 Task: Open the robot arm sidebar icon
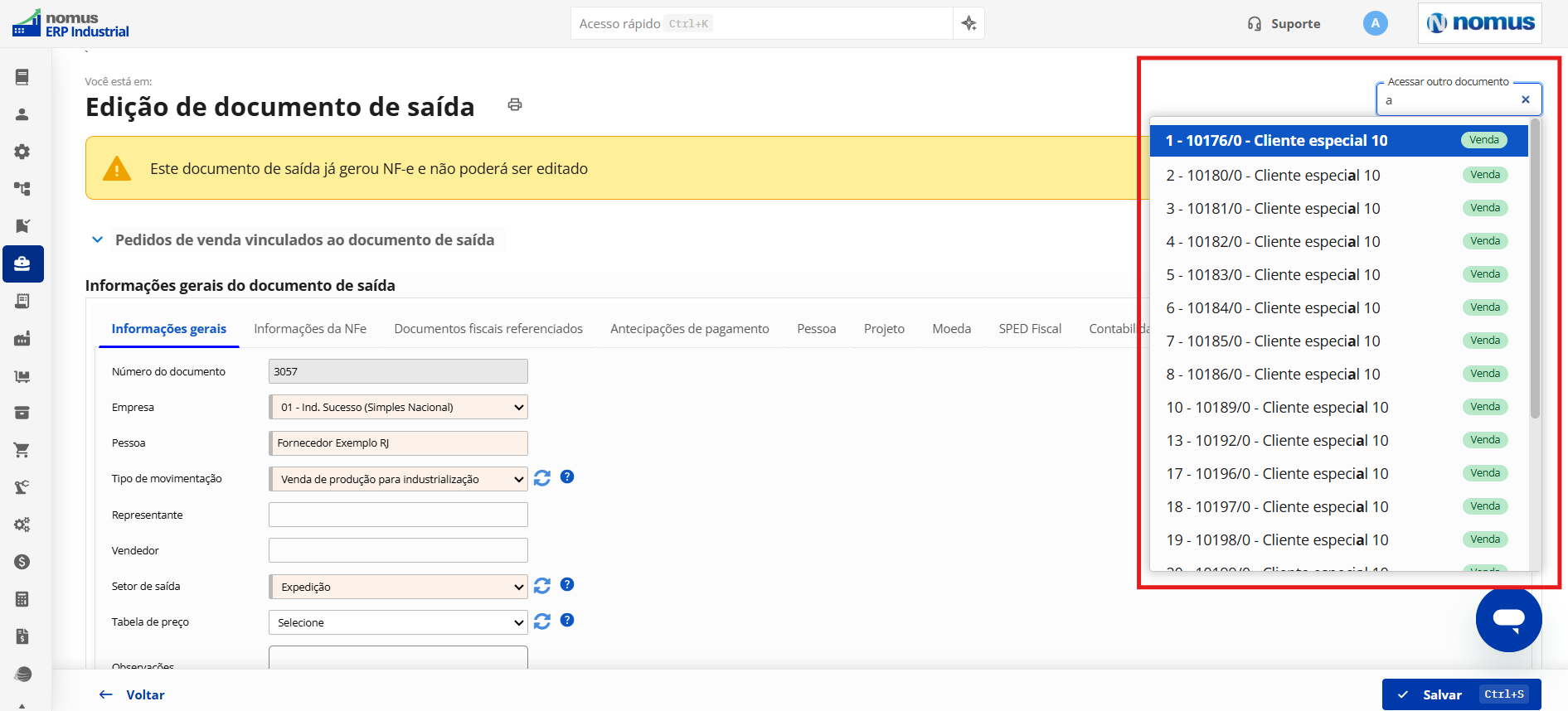click(22, 487)
